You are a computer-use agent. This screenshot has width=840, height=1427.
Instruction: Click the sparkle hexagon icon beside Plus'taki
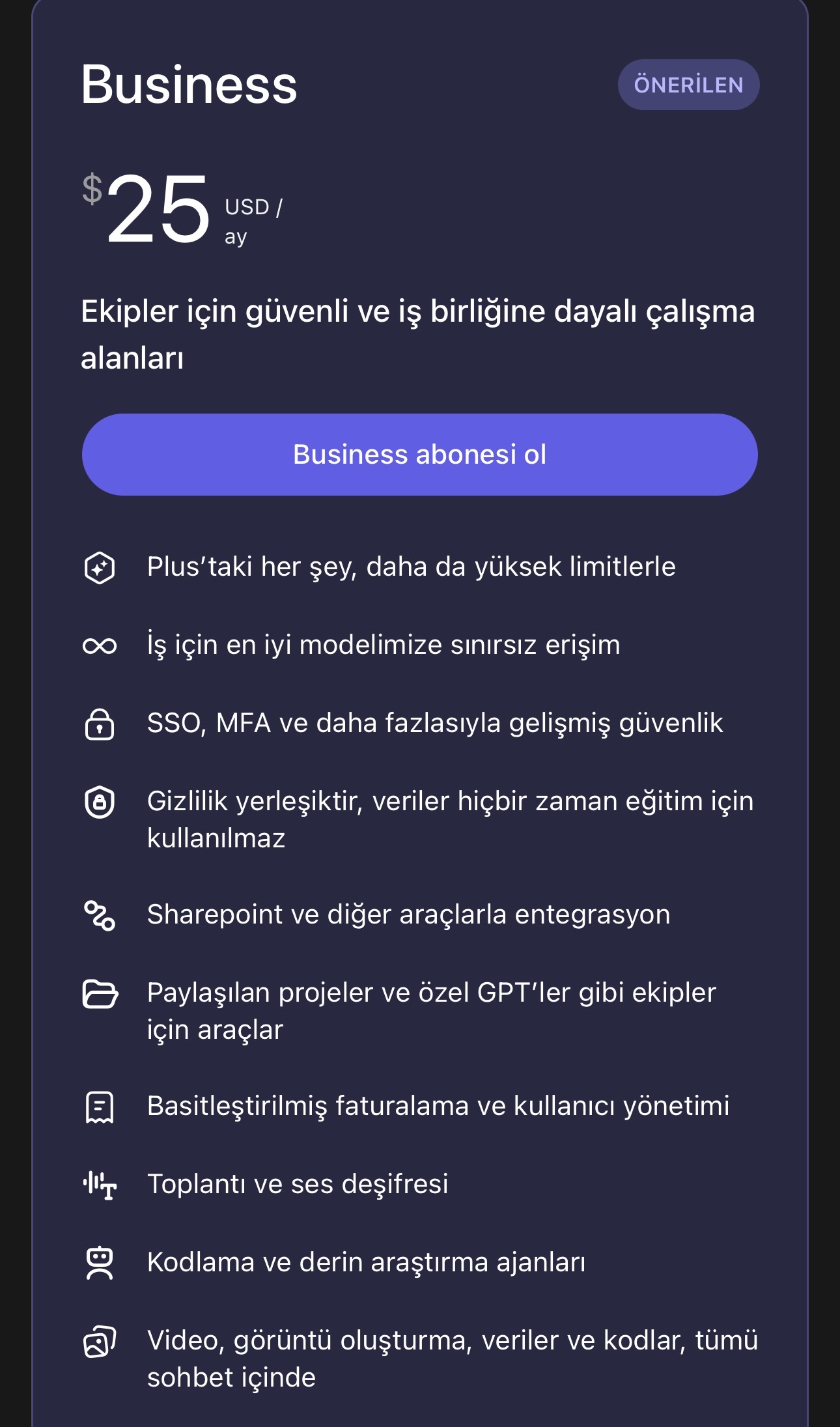(100, 567)
